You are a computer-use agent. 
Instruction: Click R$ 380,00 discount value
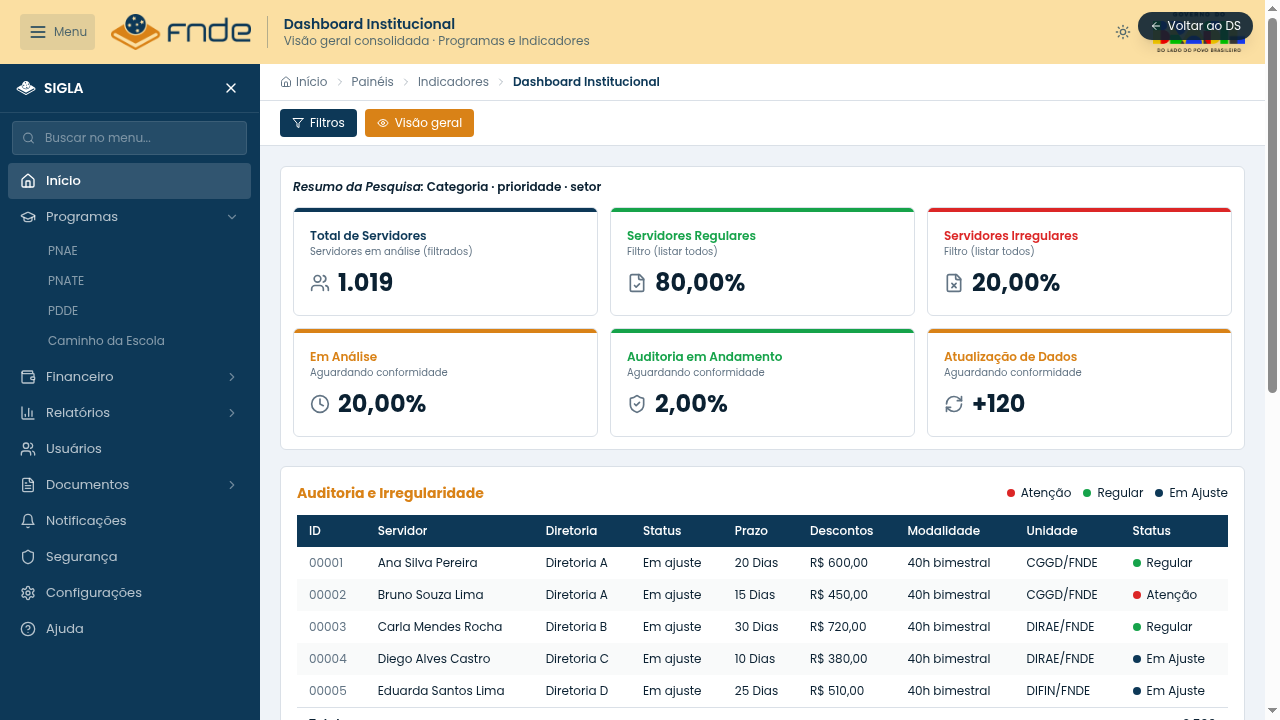(838, 659)
